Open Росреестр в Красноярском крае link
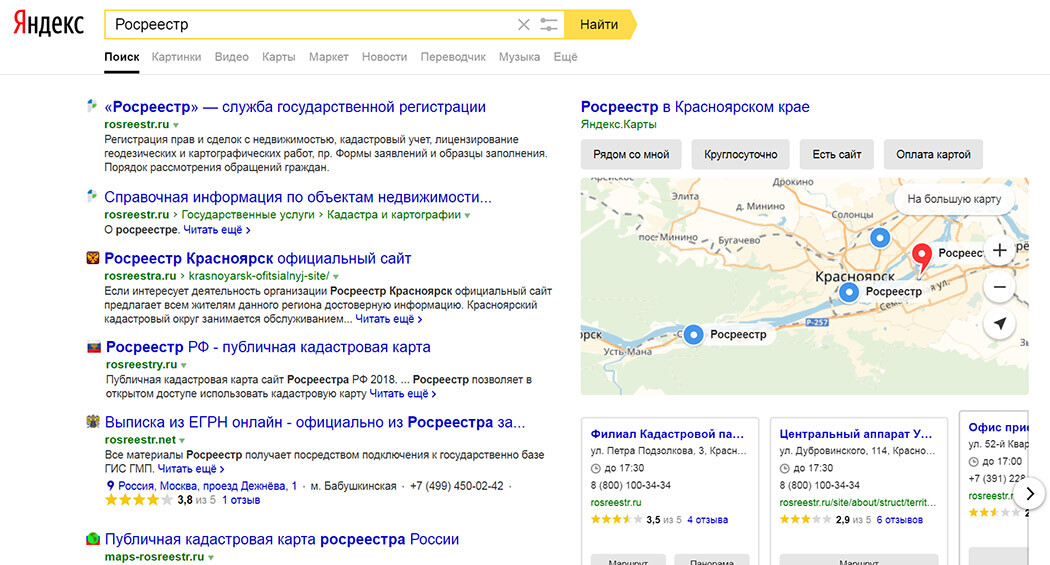Image resolution: width=1050 pixels, height=565 pixels. (695, 107)
